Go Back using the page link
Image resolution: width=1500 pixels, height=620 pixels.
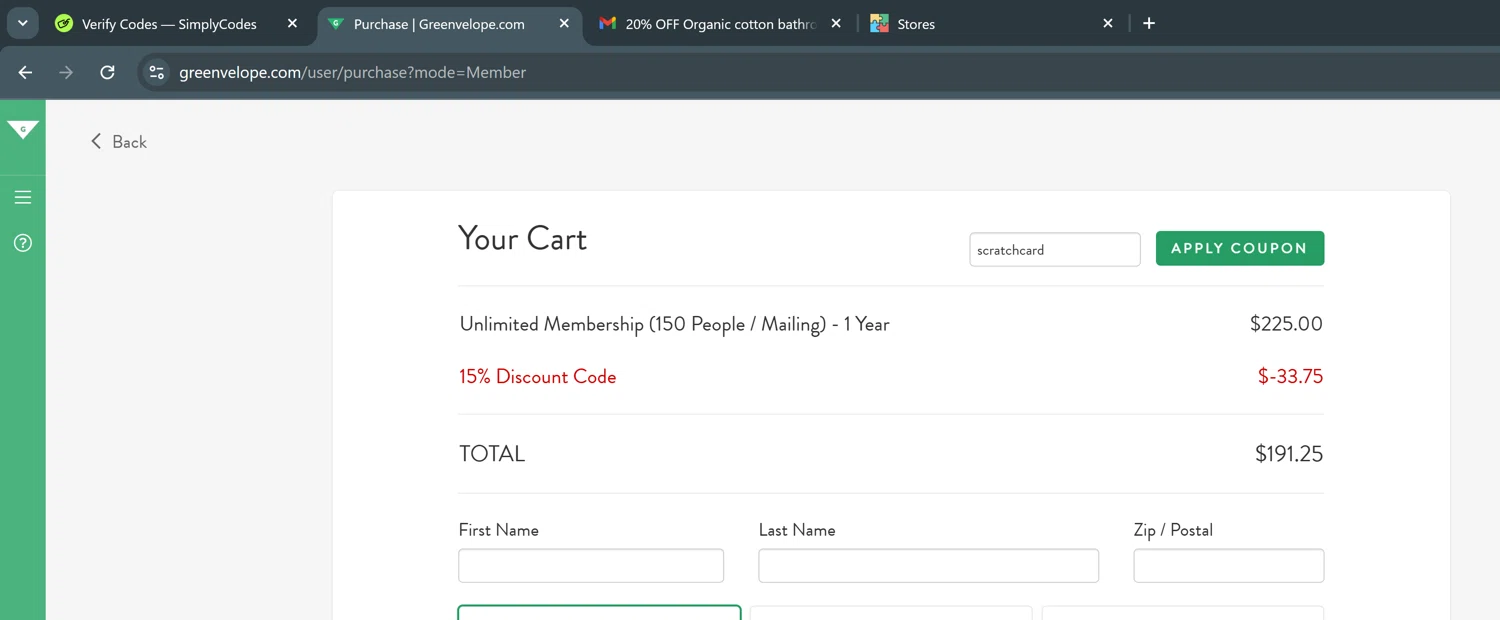(x=119, y=142)
